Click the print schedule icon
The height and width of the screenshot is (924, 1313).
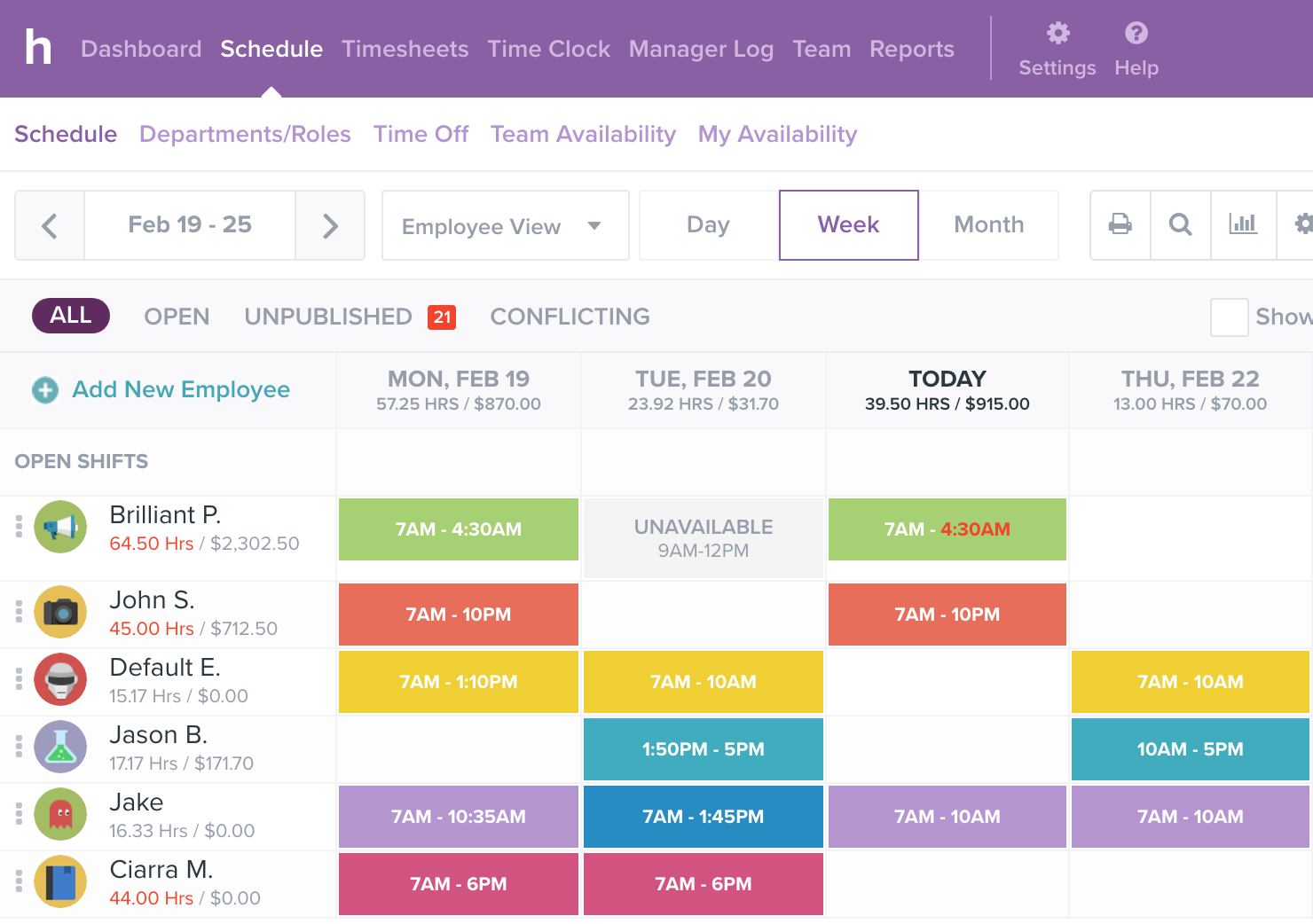(1120, 224)
